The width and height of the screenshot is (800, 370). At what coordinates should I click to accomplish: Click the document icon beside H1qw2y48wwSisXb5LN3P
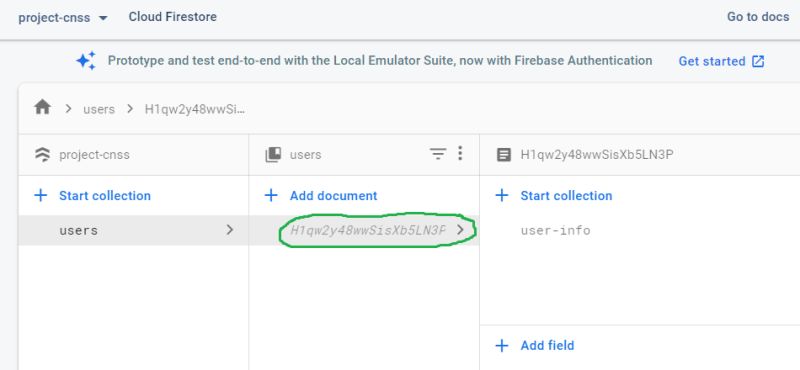(504, 155)
